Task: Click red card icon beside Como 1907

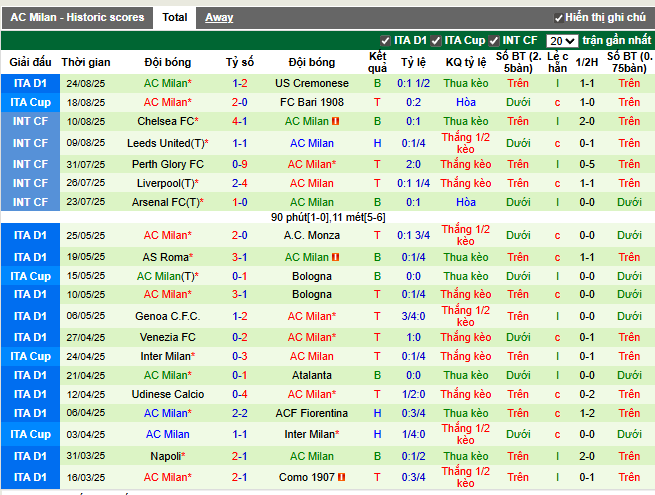Action: tap(341, 477)
